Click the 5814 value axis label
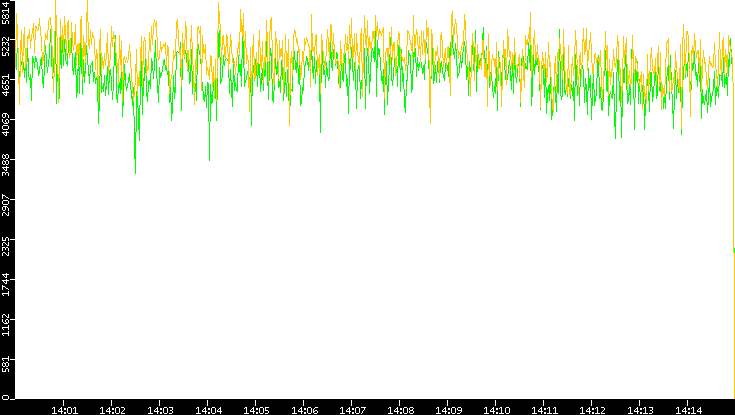Image resolution: width=735 pixels, height=415 pixels. (x=6, y=12)
